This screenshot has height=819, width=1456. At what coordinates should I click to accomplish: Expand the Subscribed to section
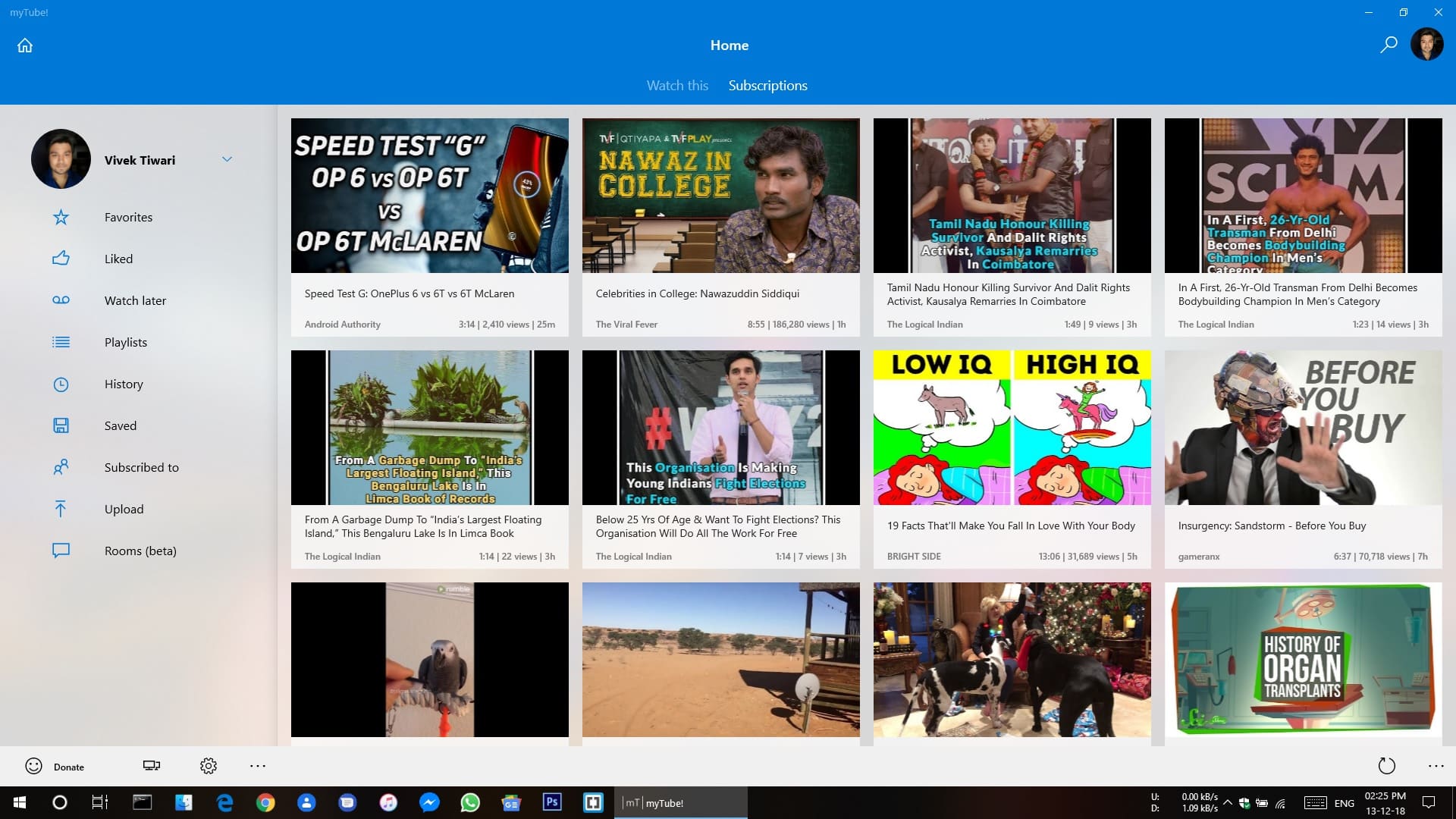tap(140, 466)
